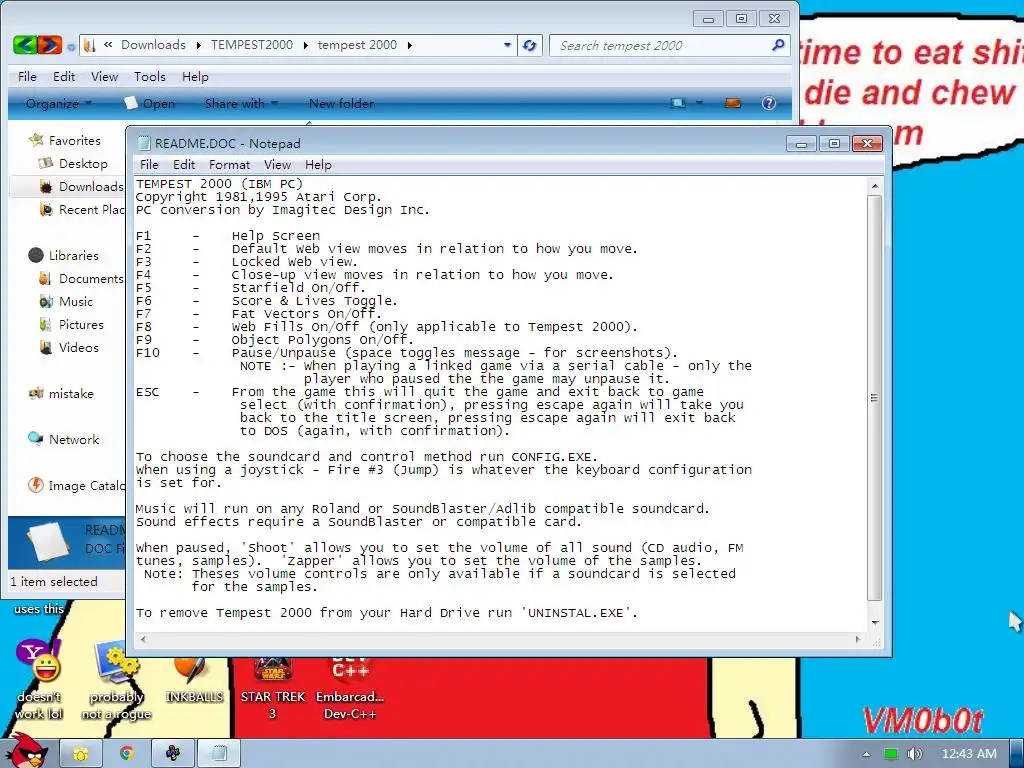Select Desktop under Favorites
Viewport: 1024px width, 768px height.
(x=83, y=163)
